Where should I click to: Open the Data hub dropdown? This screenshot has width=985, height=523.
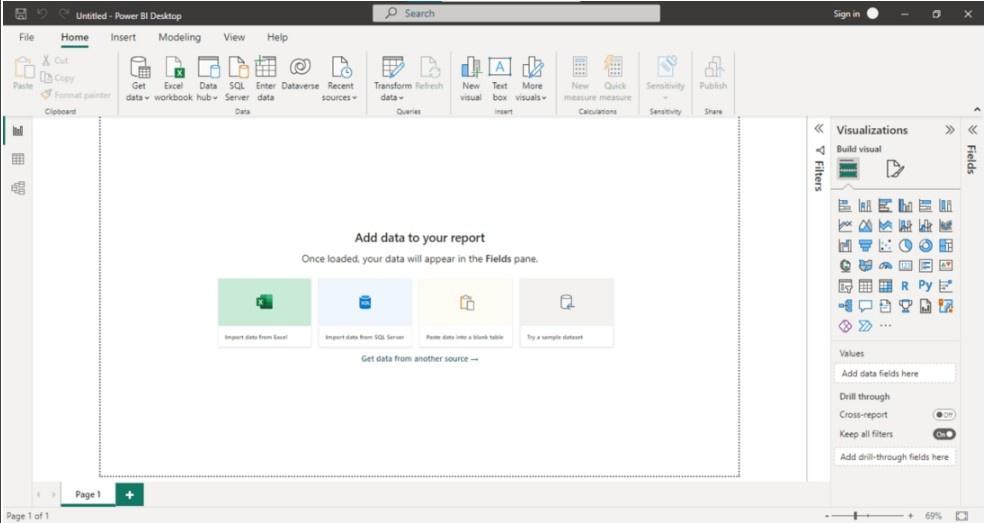(207, 78)
